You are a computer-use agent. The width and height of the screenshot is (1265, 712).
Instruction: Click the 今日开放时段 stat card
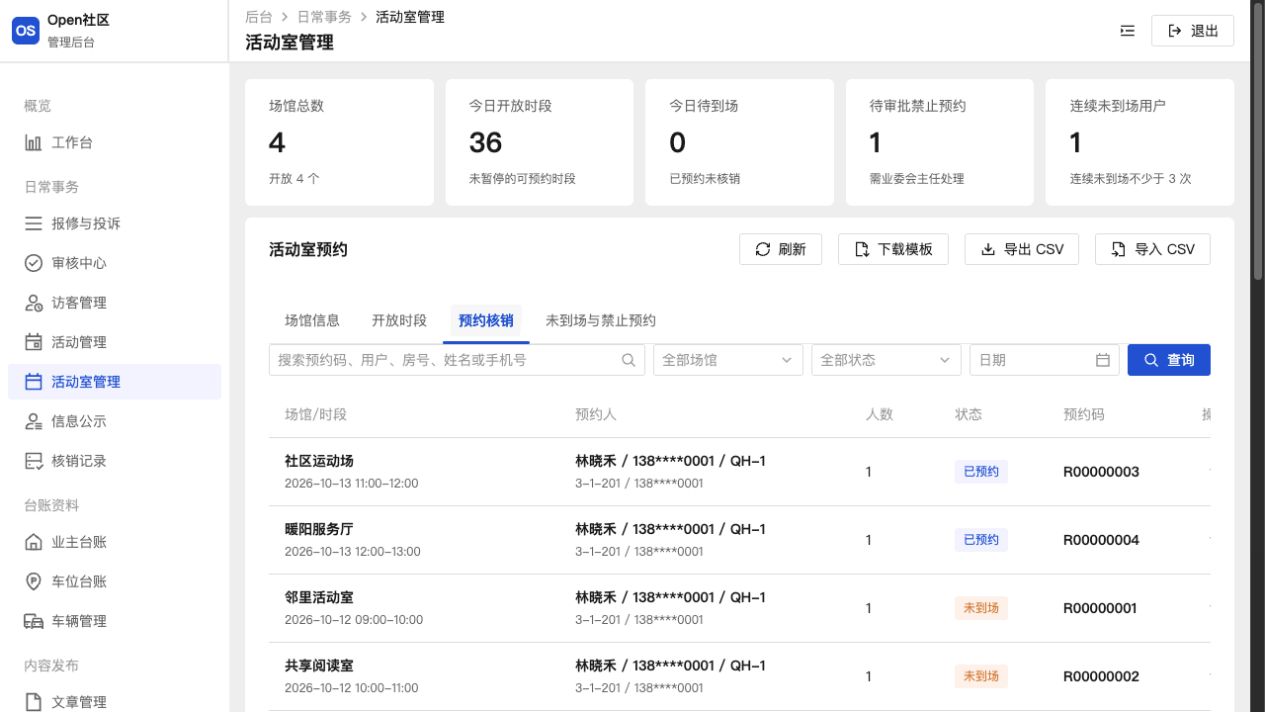point(539,142)
